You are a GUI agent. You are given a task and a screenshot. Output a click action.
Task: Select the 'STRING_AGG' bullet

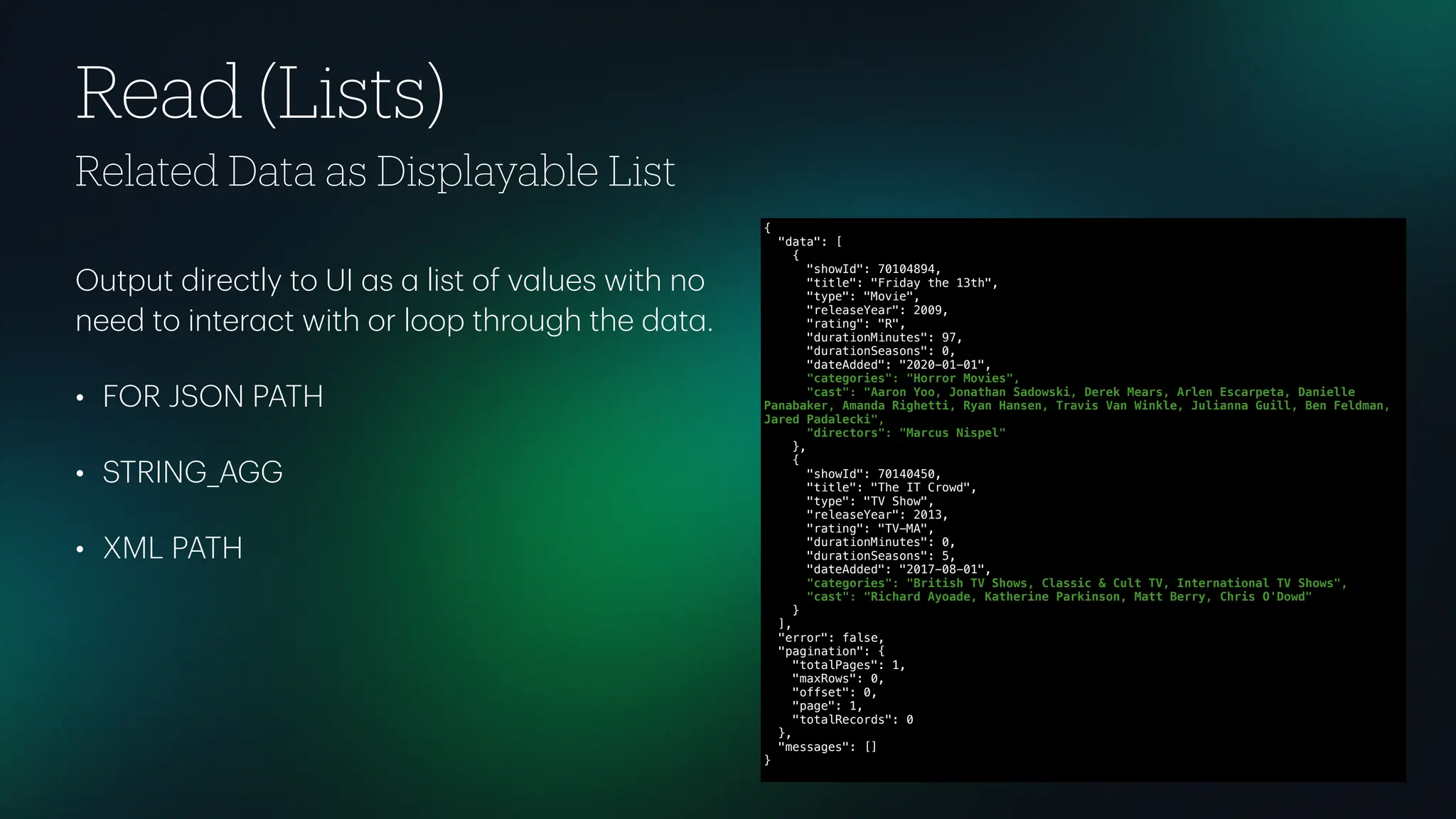pyautogui.click(x=193, y=472)
